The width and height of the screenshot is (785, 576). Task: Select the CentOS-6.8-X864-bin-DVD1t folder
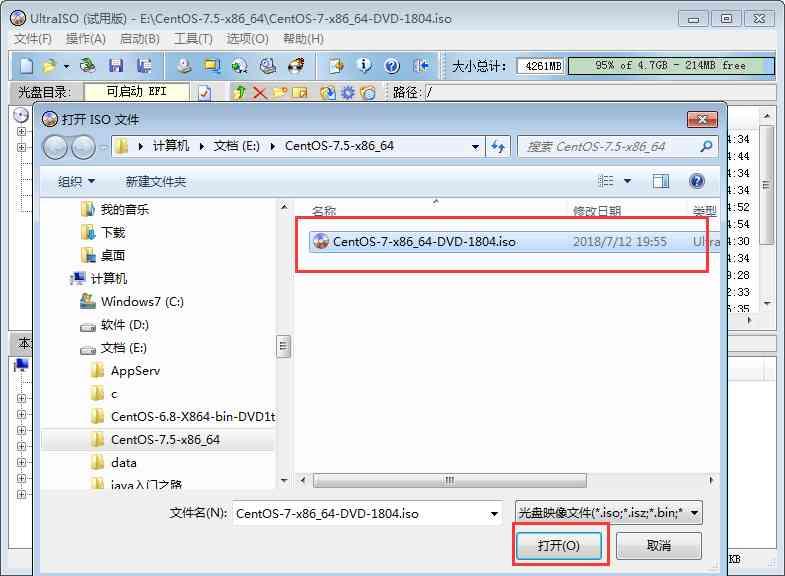click(193, 417)
